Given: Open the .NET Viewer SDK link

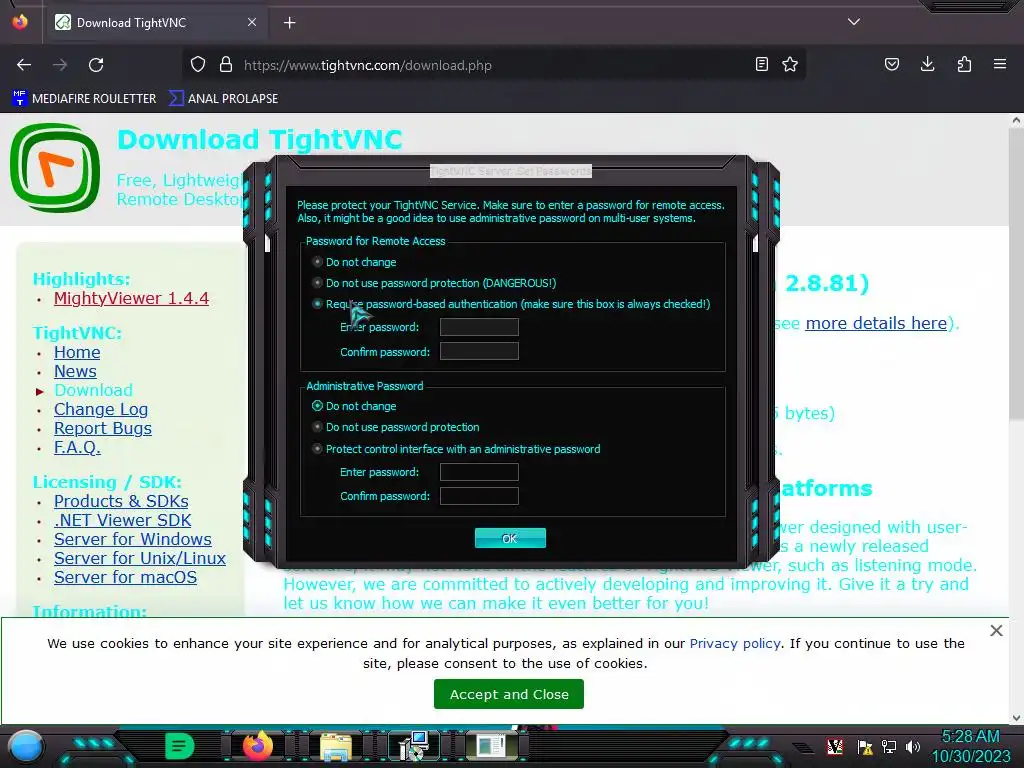Looking at the screenshot, I should coord(122,520).
